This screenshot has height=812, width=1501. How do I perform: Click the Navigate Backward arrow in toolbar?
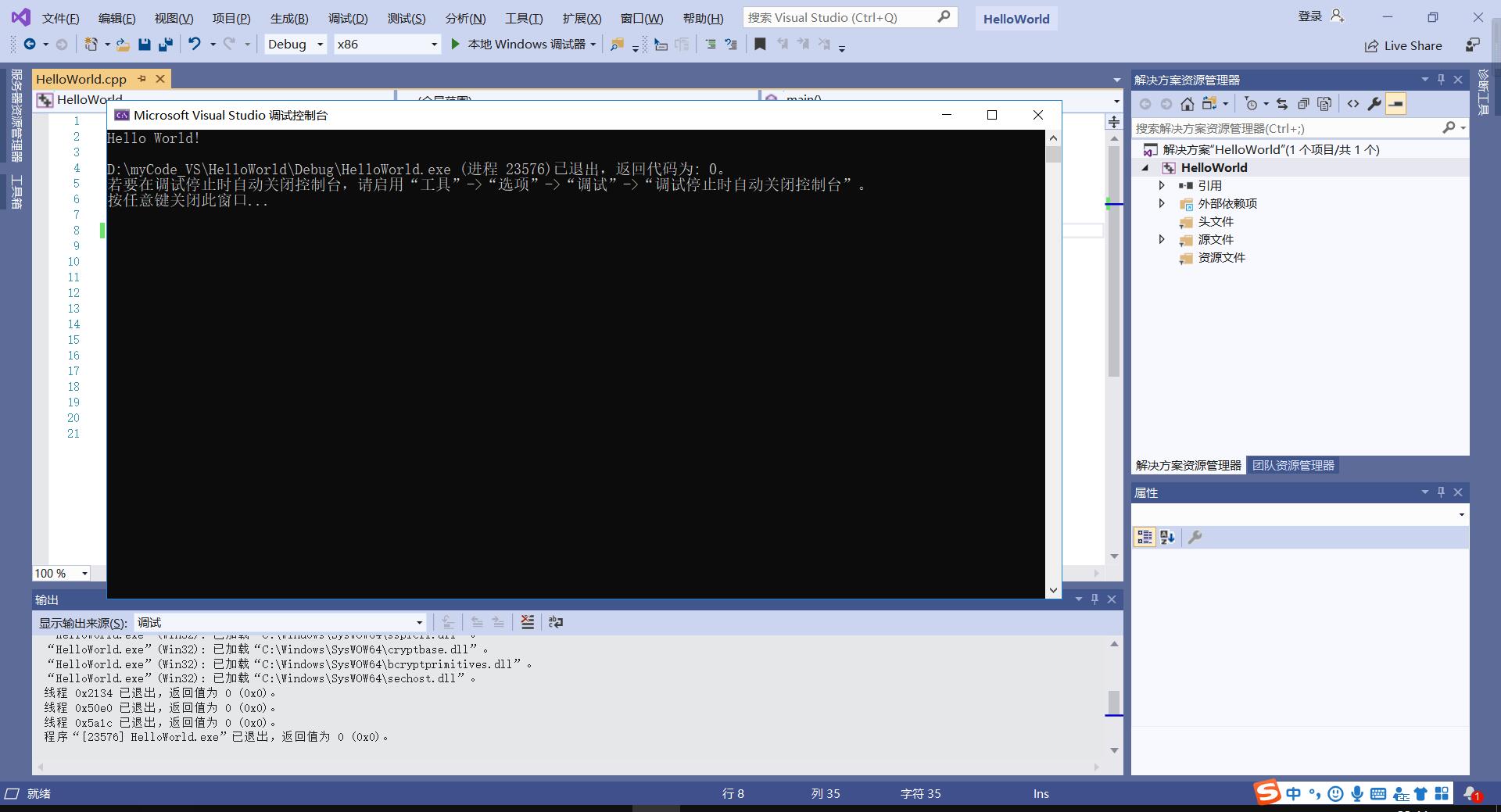pos(30,45)
